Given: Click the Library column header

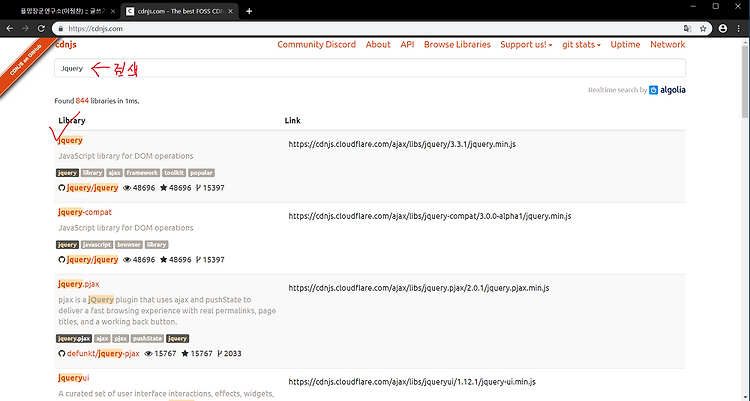Looking at the screenshot, I should (x=72, y=121).
